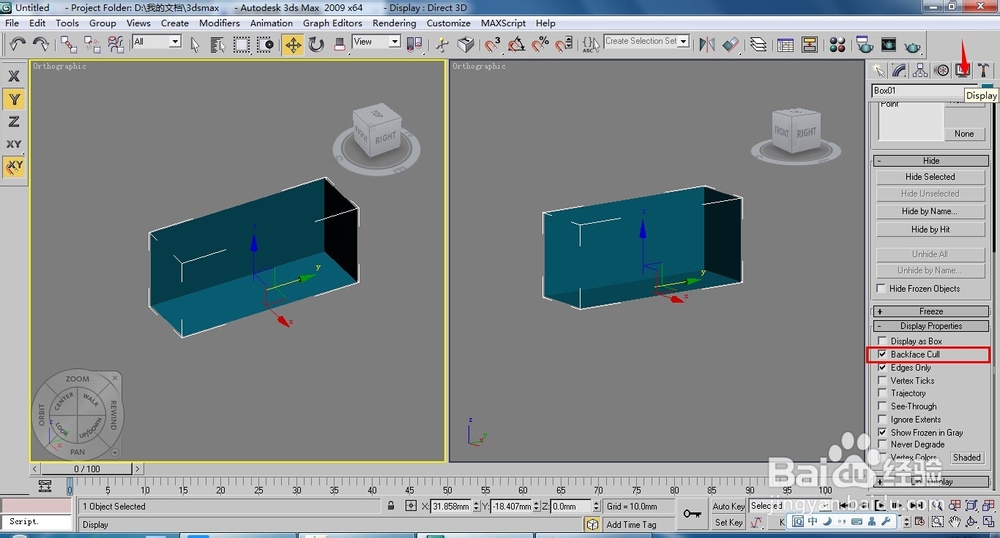Open Curve Editor toolbar icon
Viewport: 1000px width, 538px height.
pos(786,44)
